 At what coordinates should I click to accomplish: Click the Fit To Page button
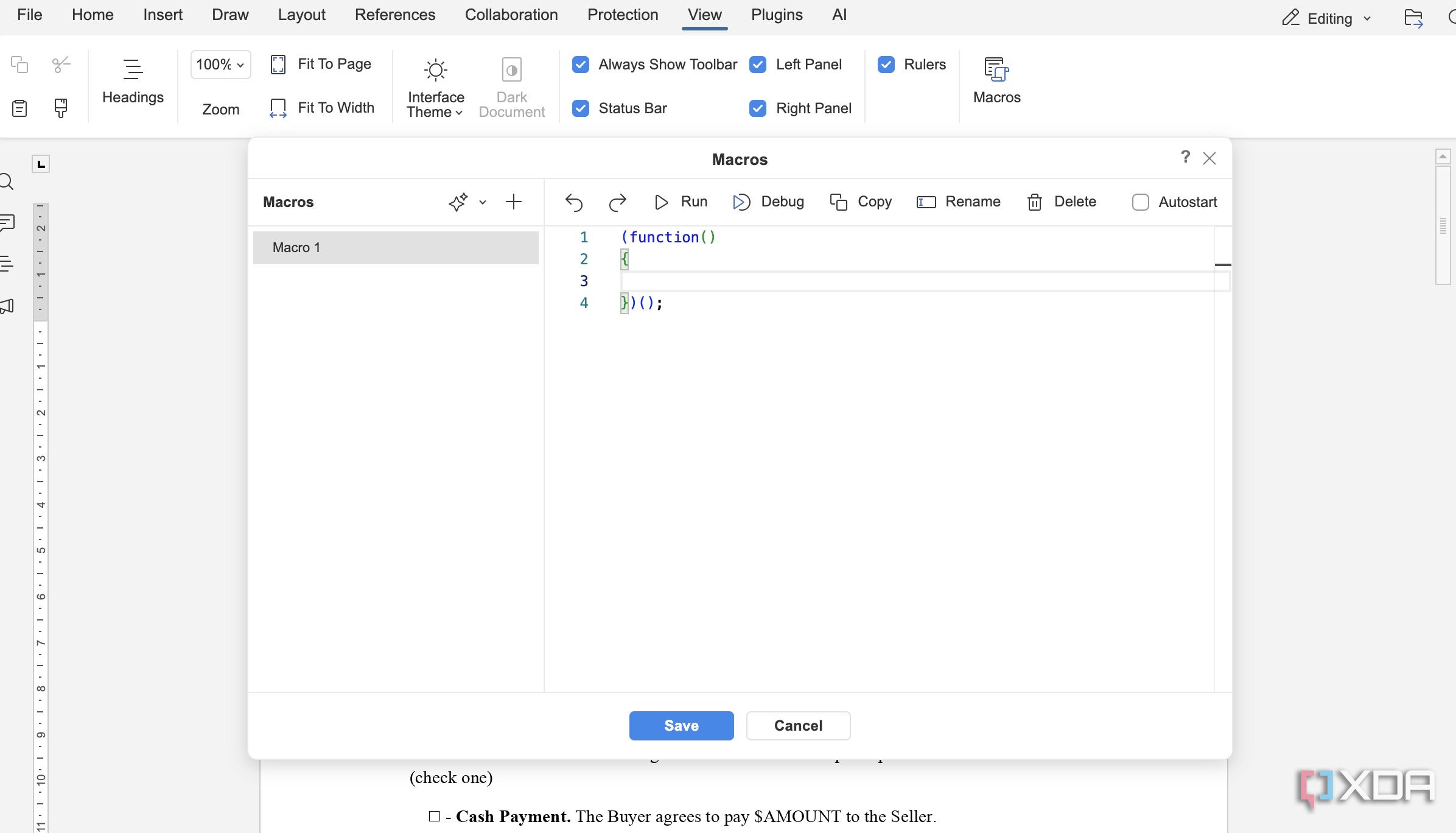point(321,64)
